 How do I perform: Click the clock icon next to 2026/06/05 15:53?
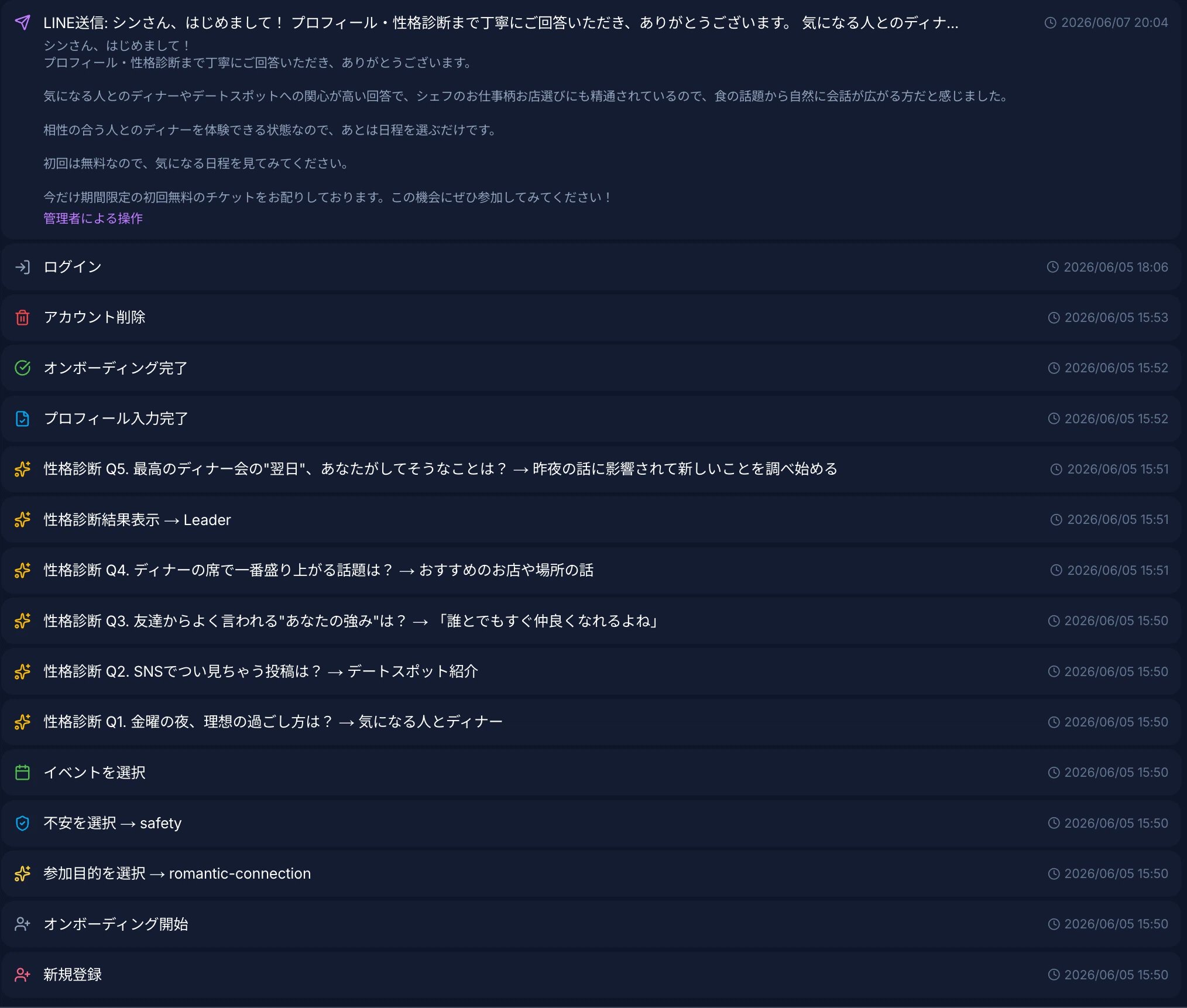click(x=1054, y=318)
